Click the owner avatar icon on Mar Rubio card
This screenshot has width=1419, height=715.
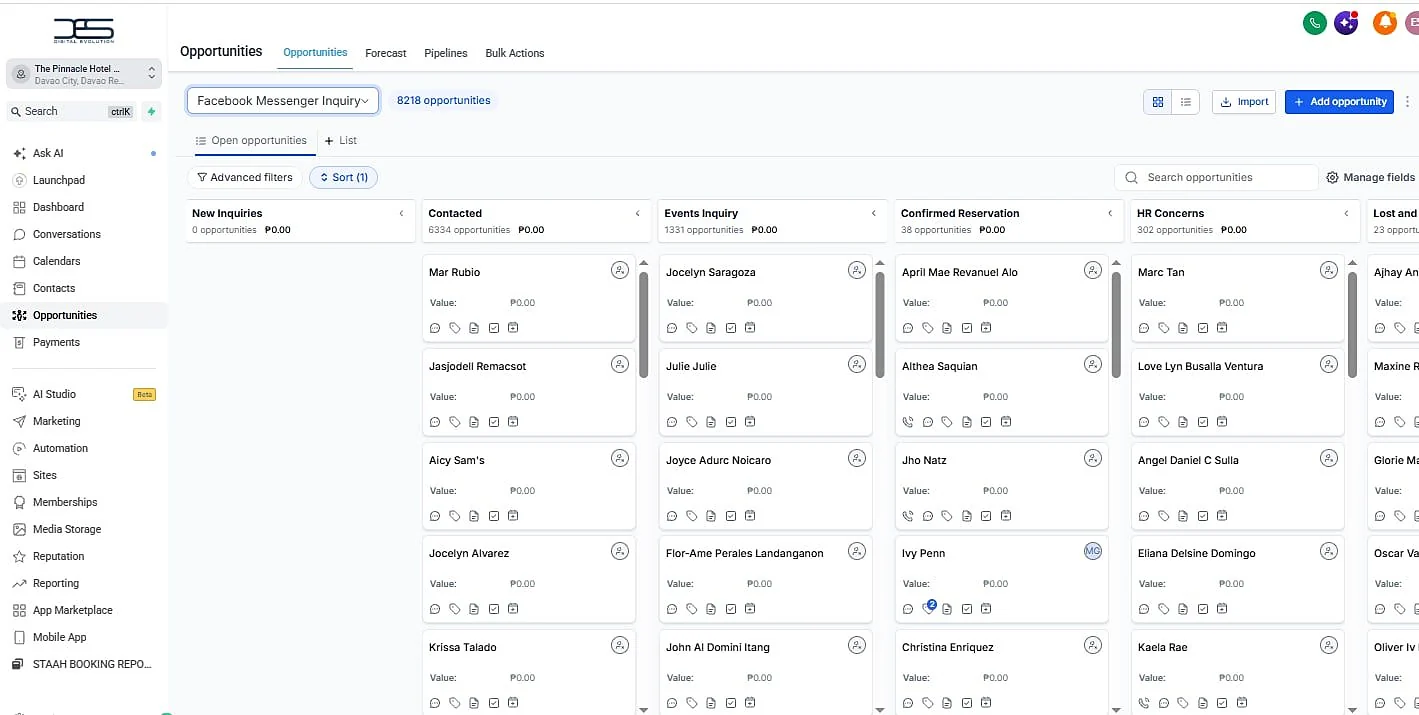click(620, 270)
